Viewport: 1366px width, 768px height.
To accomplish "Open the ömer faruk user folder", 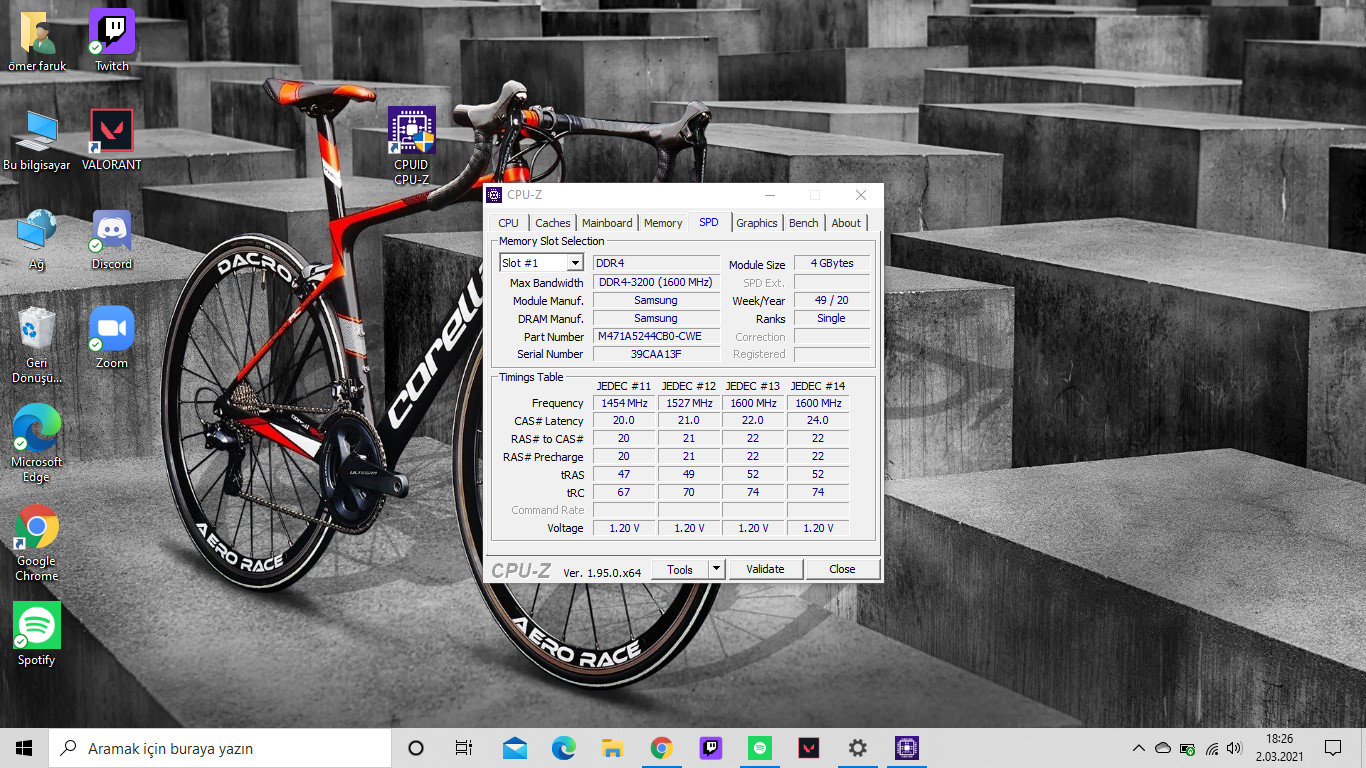I will 37,40.
